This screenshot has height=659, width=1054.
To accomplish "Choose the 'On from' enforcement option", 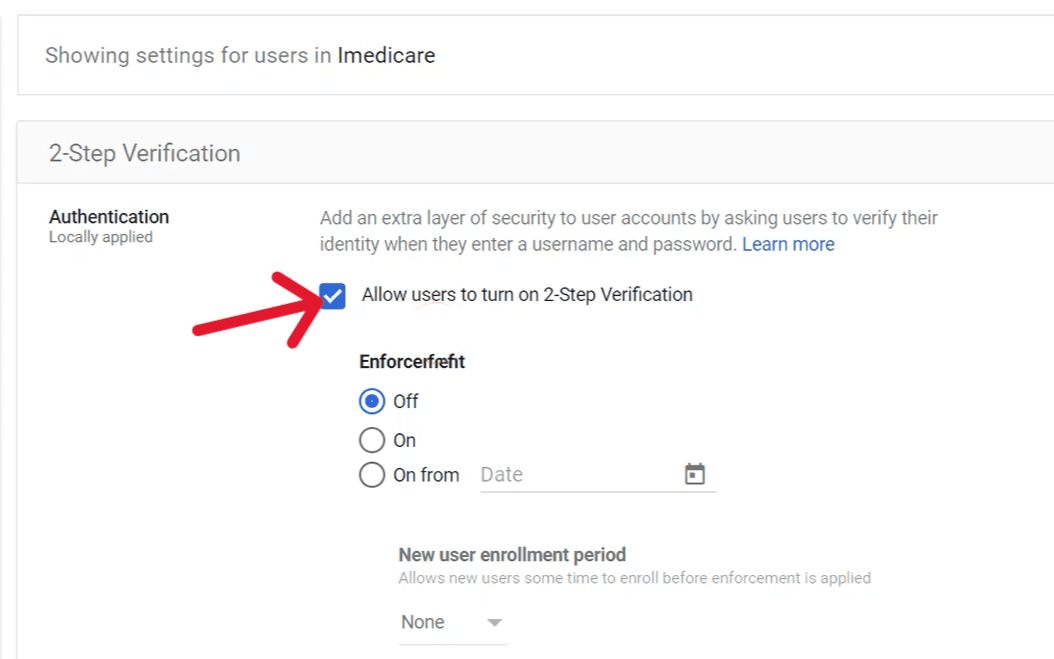I will 372,474.
